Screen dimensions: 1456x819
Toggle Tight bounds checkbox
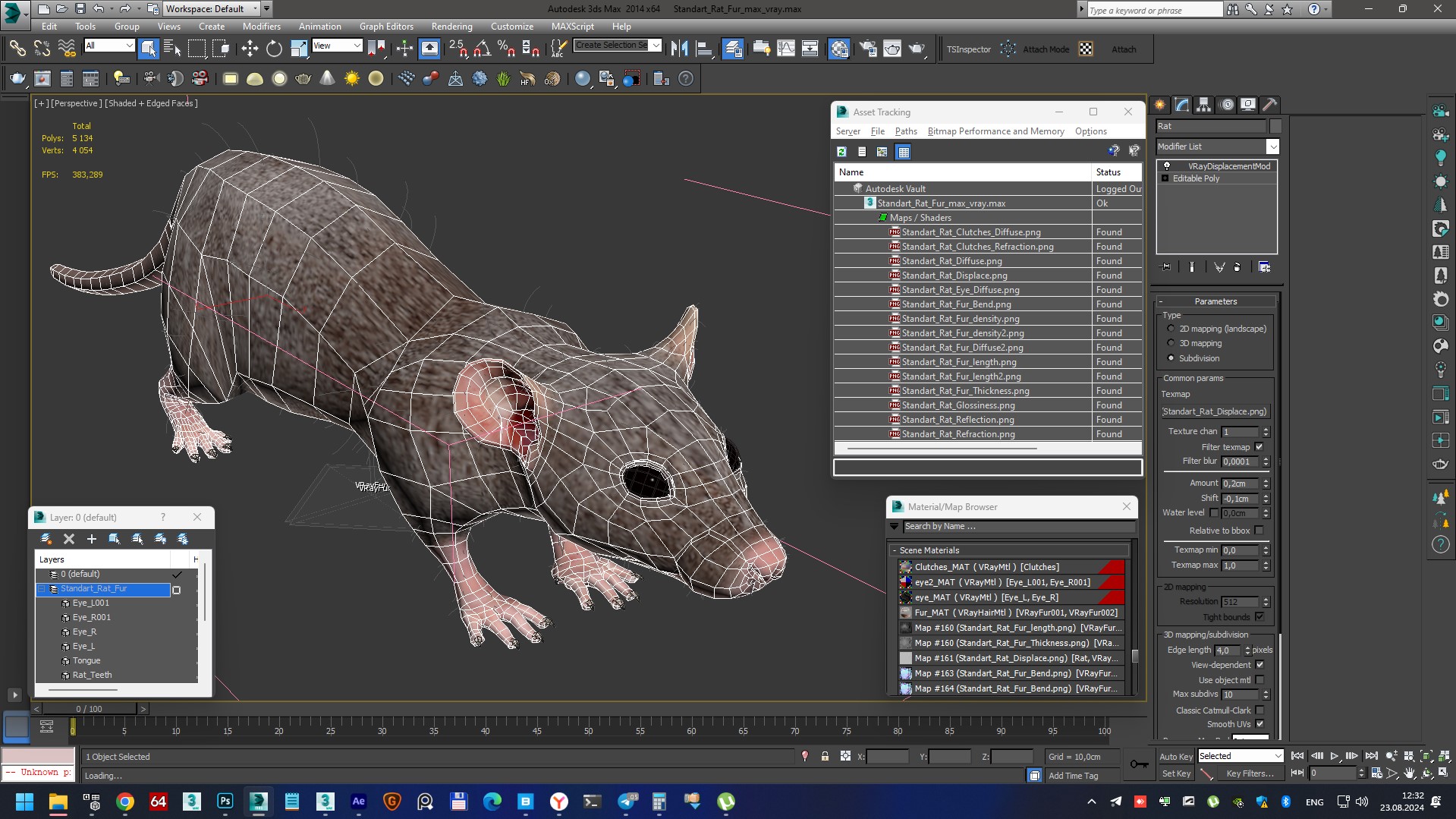pyautogui.click(x=1259, y=617)
